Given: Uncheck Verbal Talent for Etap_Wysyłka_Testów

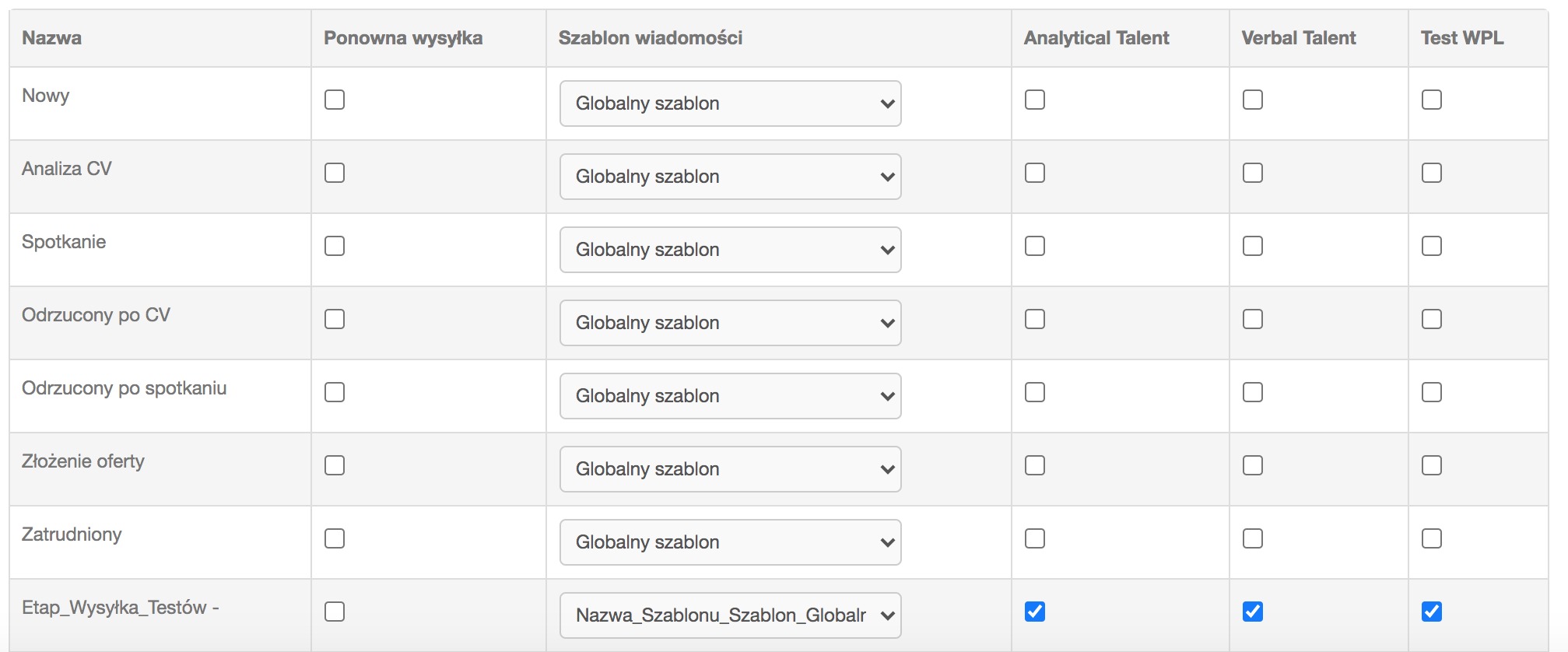Looking at the screenshot, I should tap(1253, 612).
